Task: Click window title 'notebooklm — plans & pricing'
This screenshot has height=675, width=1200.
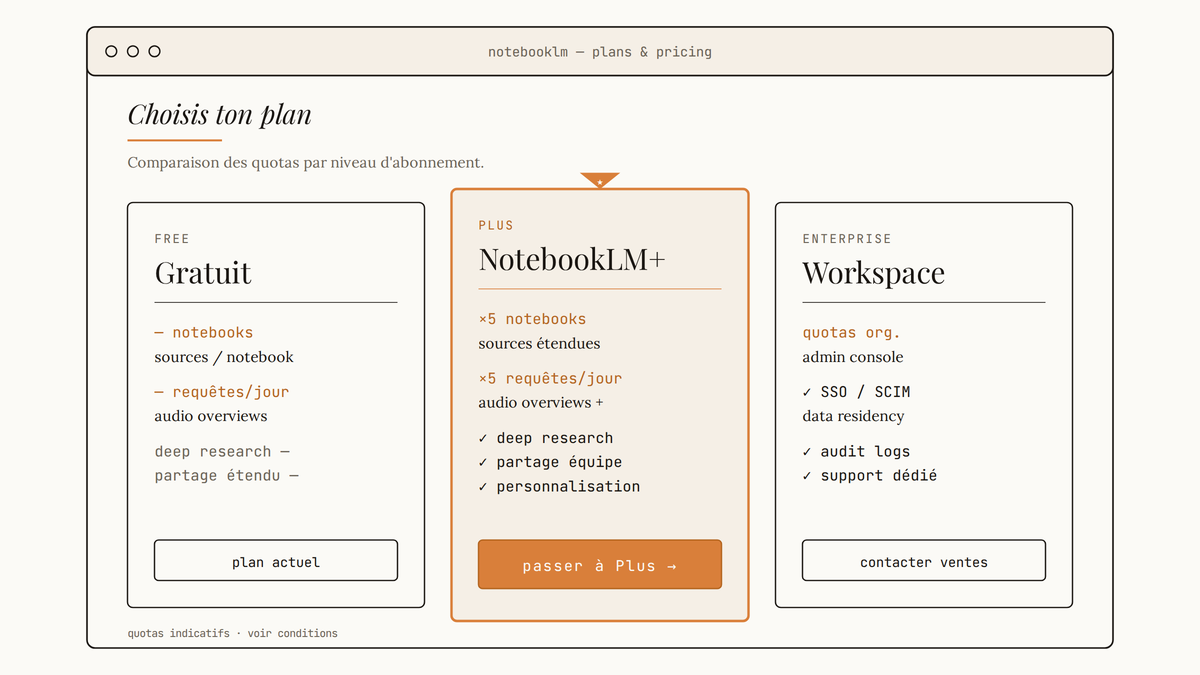Action: 600,51
